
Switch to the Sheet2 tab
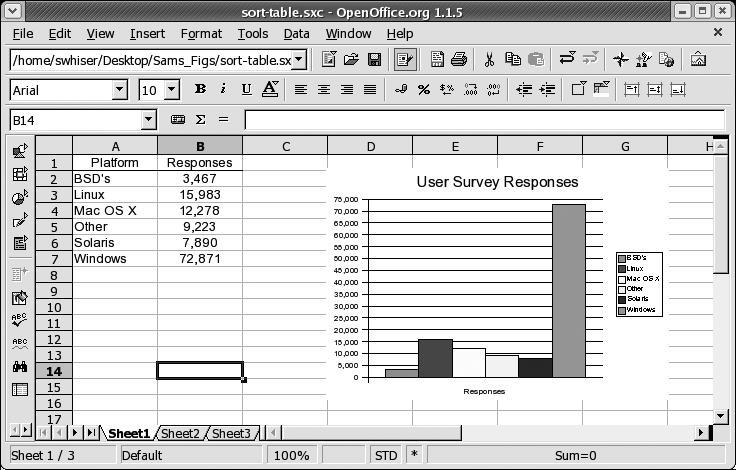pyautogui.click(x=180, y=433)
